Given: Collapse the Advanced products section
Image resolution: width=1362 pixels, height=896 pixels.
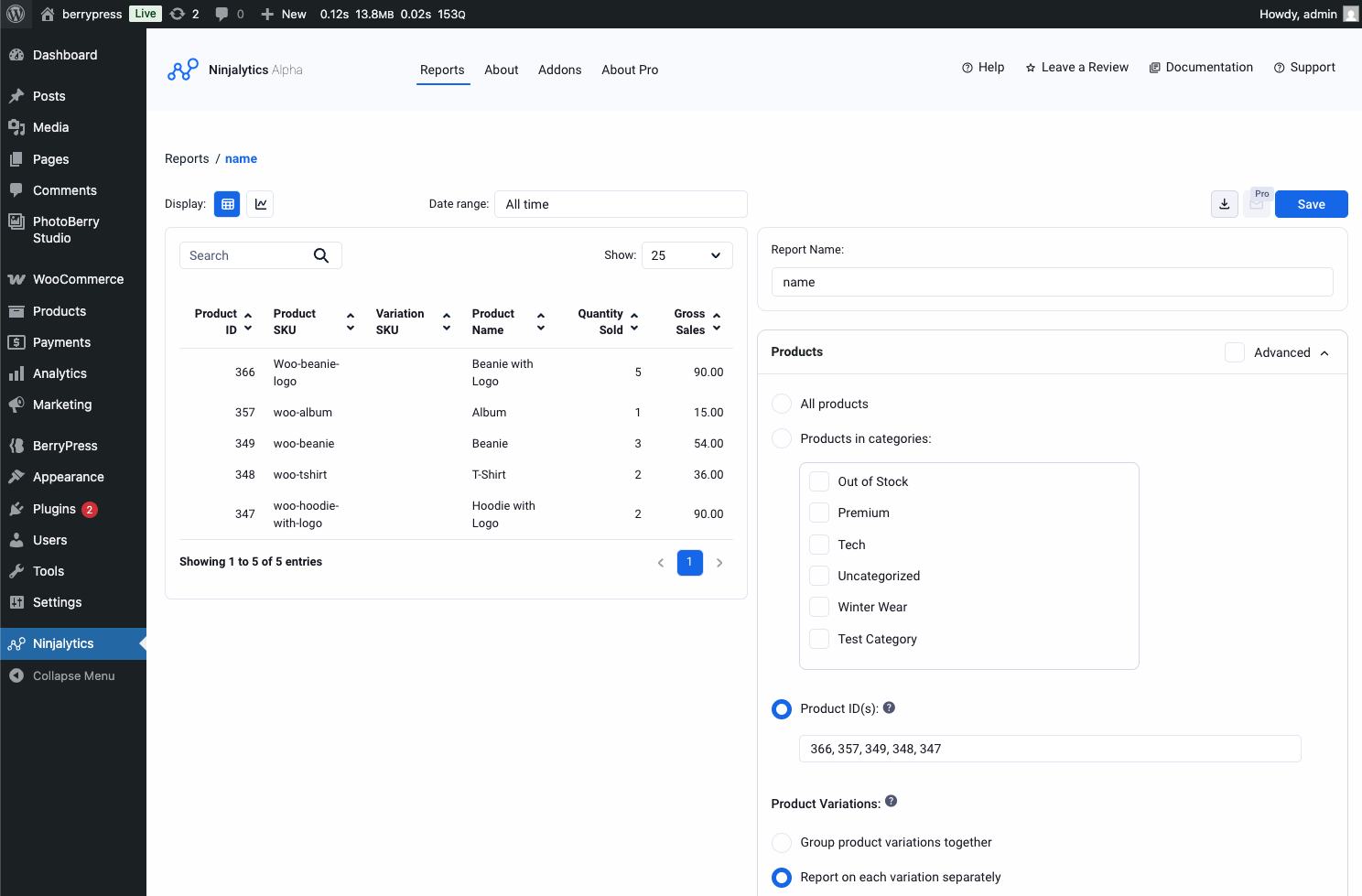Looking at the screenshot, I should click(x=1324, y=351).
